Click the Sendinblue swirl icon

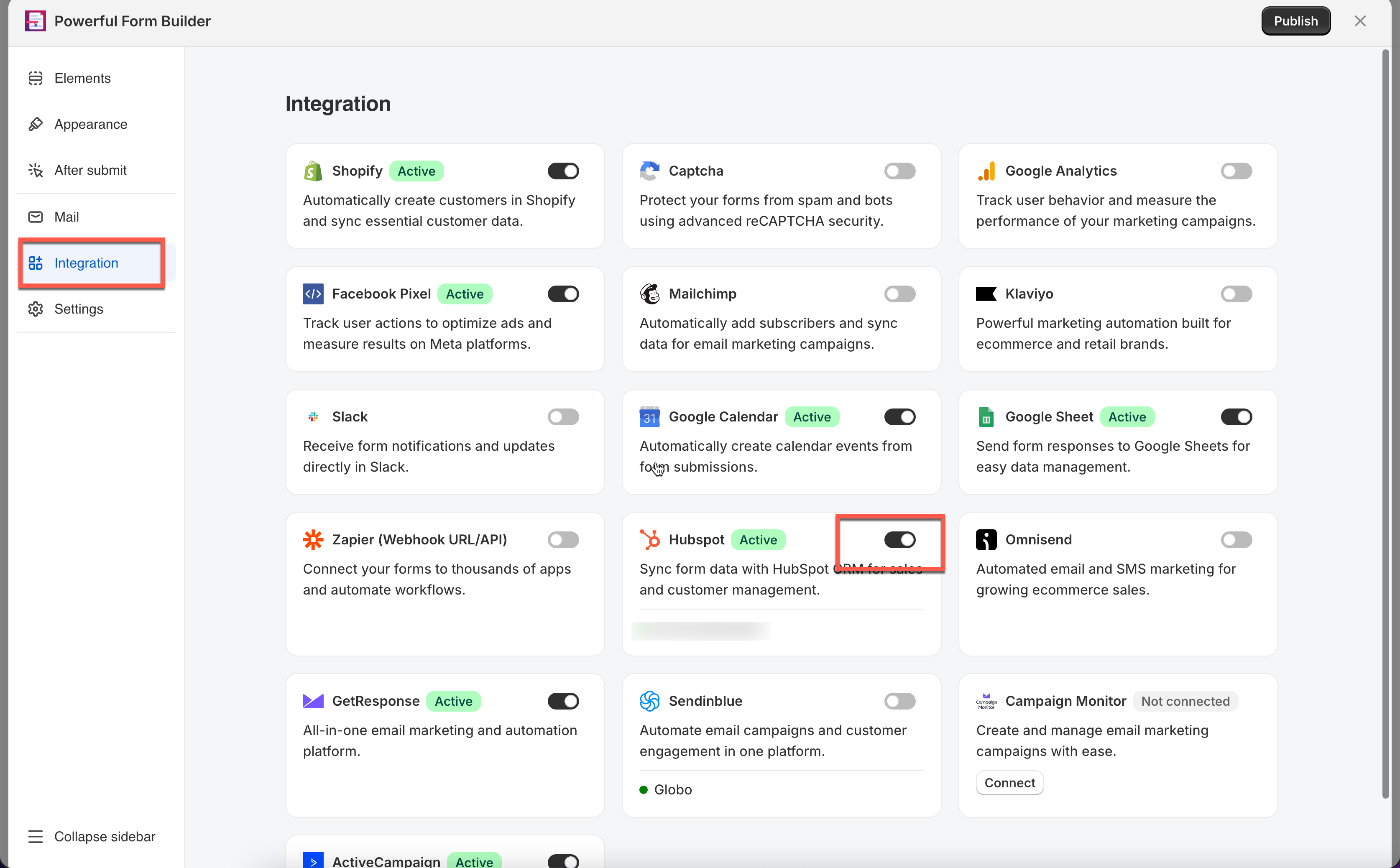[649, 701]
